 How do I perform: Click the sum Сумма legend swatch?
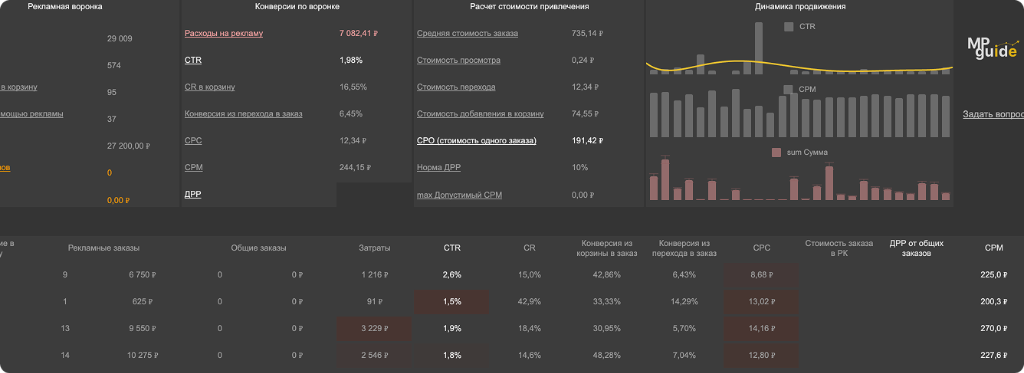click(776, 152)
